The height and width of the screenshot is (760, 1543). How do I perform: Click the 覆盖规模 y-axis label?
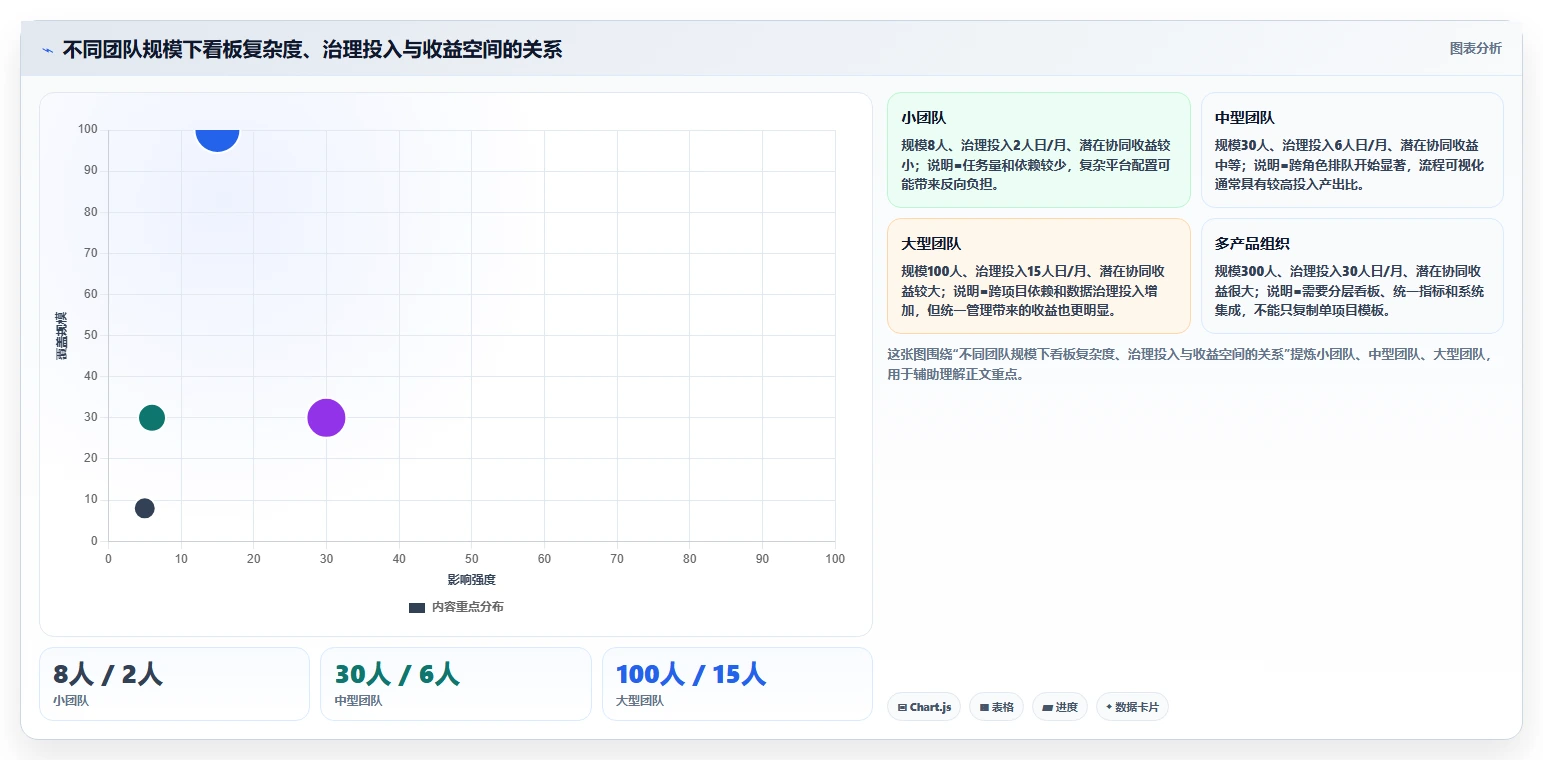click(62, 336)
